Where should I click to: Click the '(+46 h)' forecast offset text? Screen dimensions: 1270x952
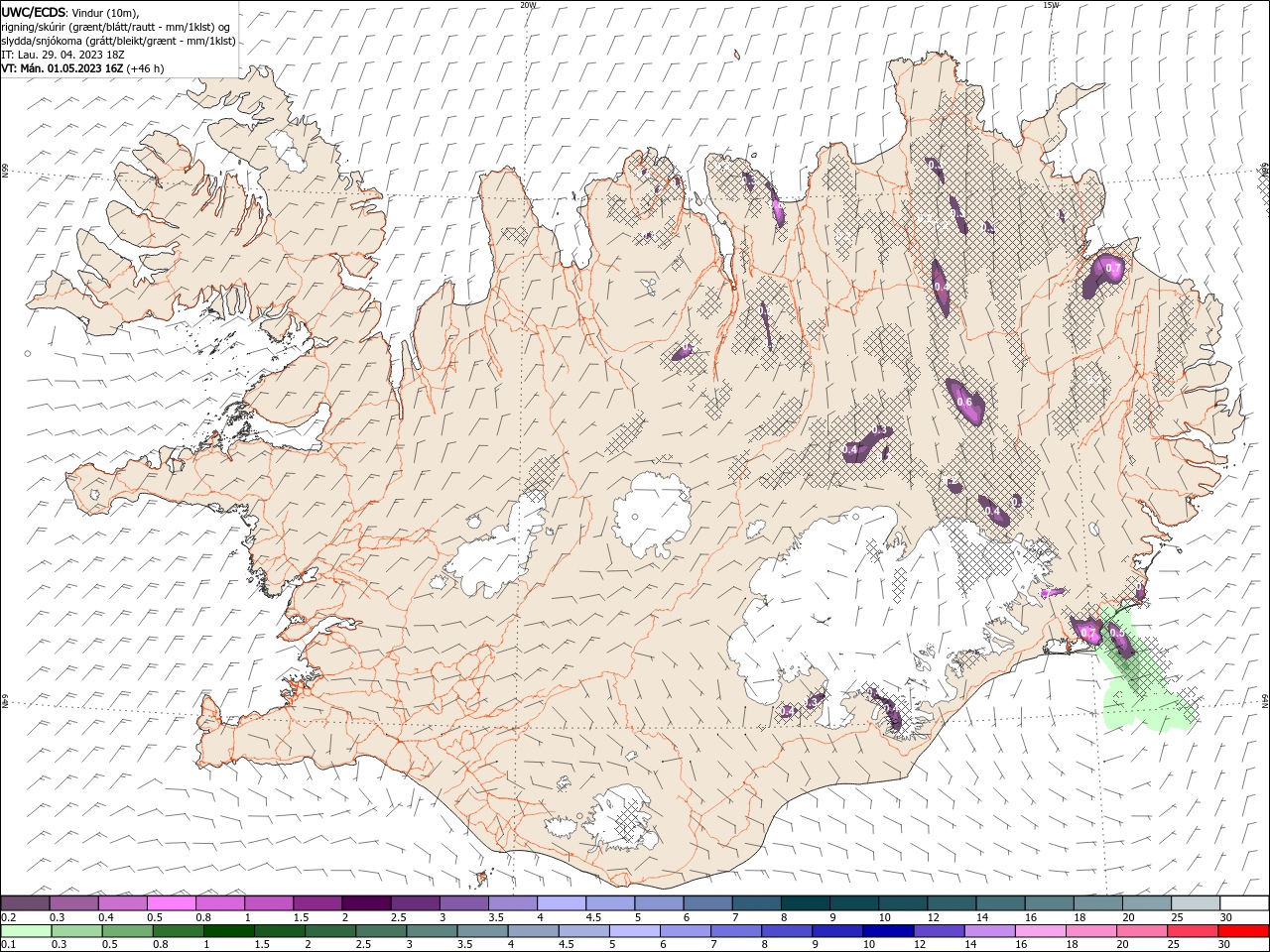pos(146,68)
